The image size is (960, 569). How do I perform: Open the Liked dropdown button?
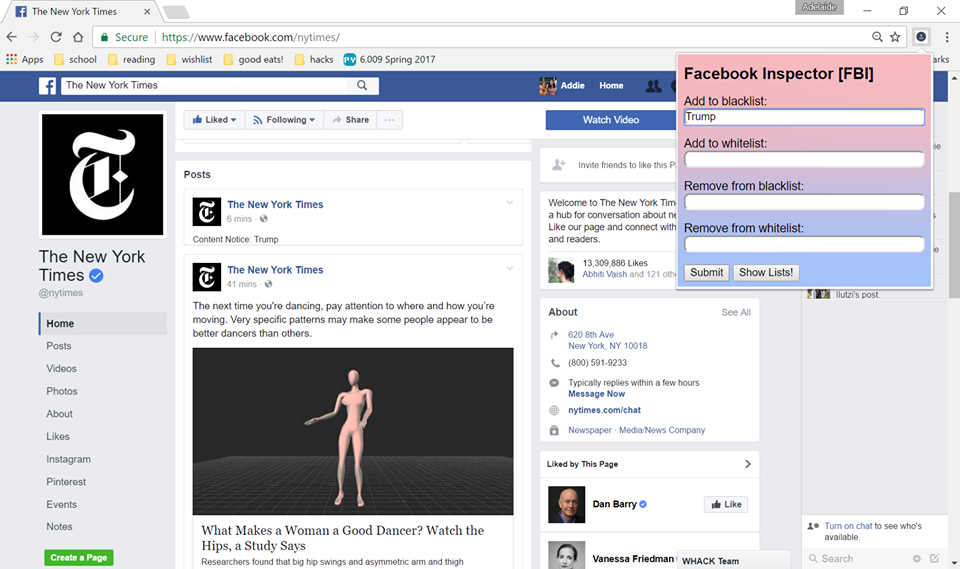pos(214,120)
